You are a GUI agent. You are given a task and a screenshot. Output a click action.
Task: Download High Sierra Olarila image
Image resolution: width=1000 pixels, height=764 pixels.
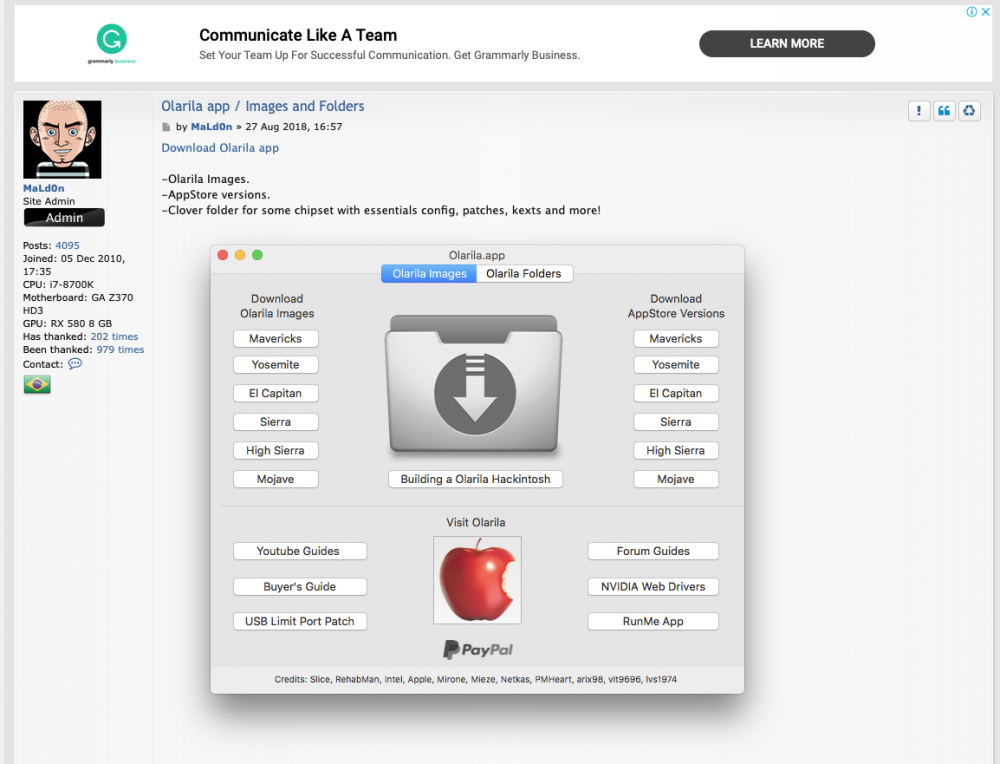276,451
